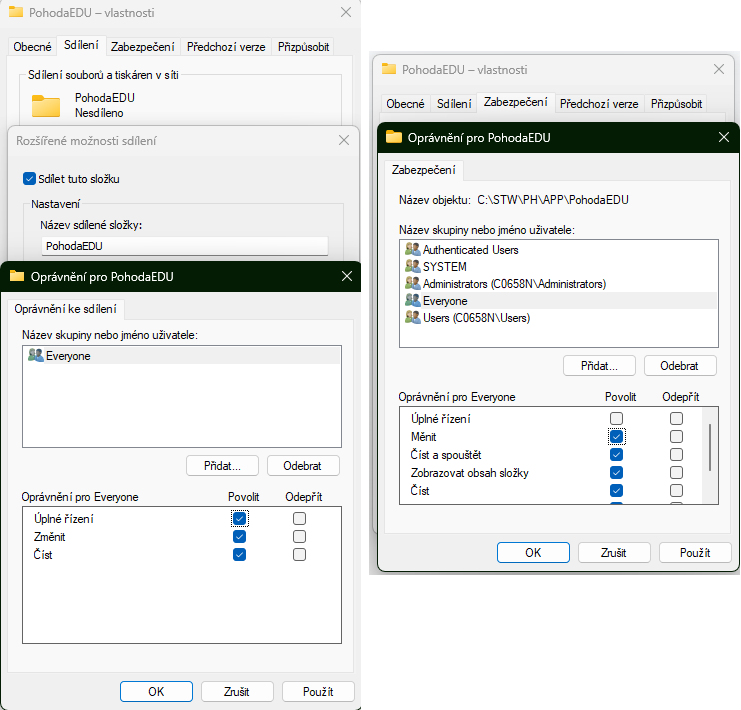Click Authenticated Users group icon
Viewport: 741px width, 710px height.
pos(413,249)
